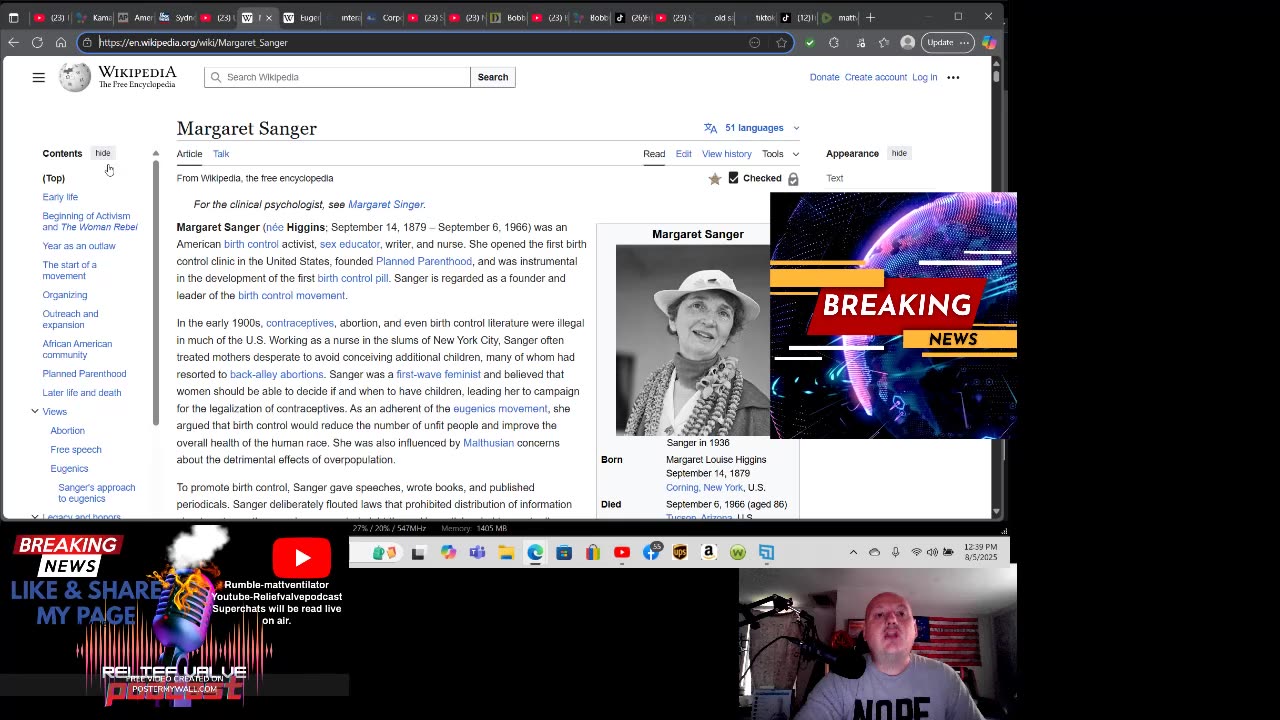Image resolution: width=1280 pixels, height=720 pixels.
Task: Add page to favorites with star icon
Action: point(782,42)
